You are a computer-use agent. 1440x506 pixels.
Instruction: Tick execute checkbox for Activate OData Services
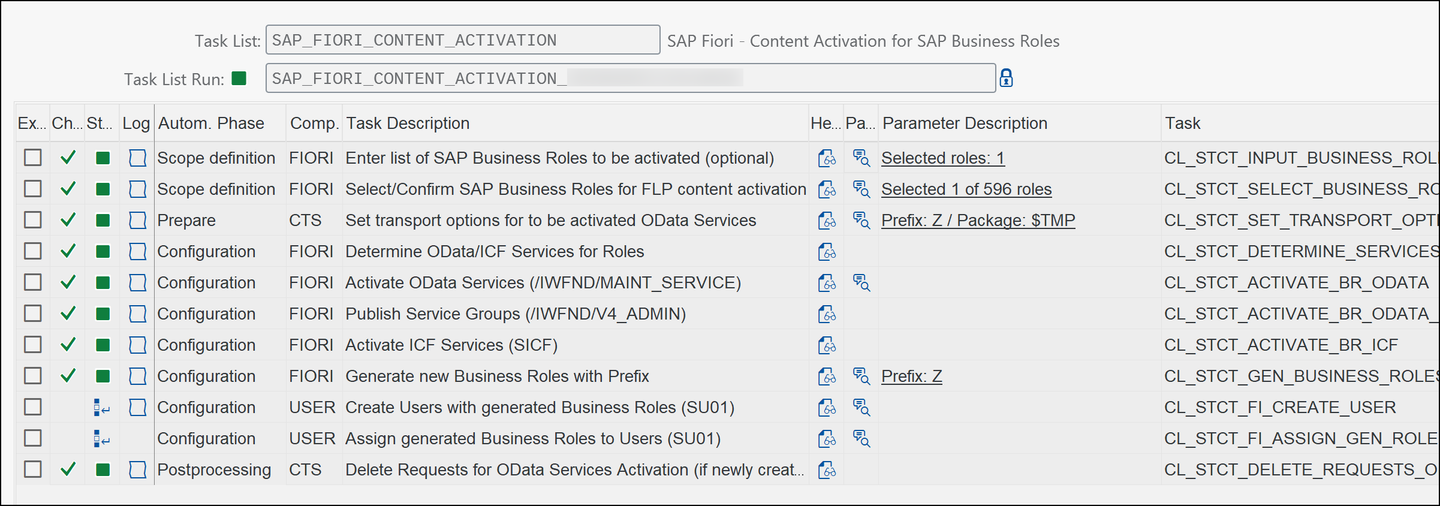click(33, 282)
